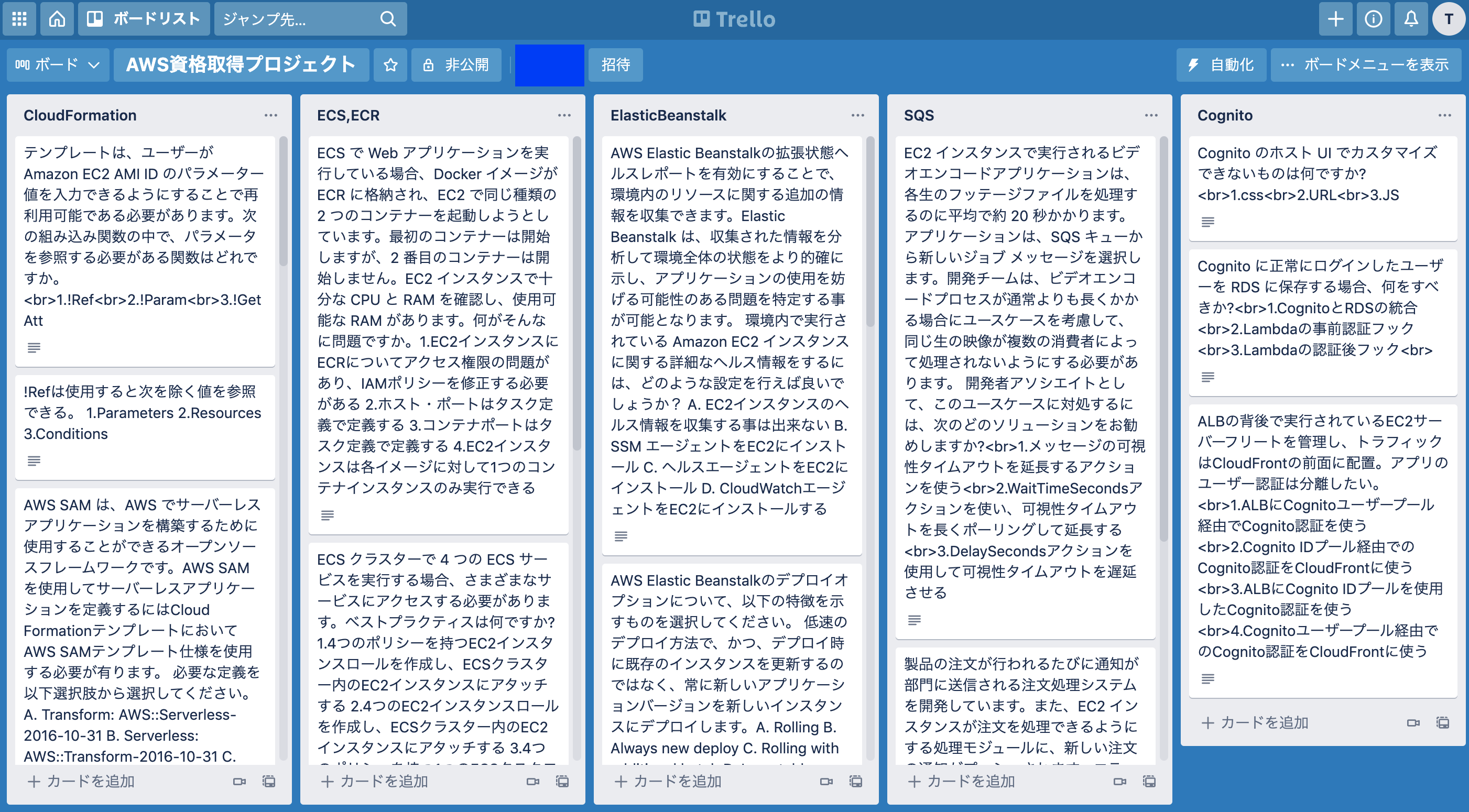Open the AWS SAM は card
The width and height of the screenshot is (1469, 812).
pyautogui.click(x=145, y=626)
